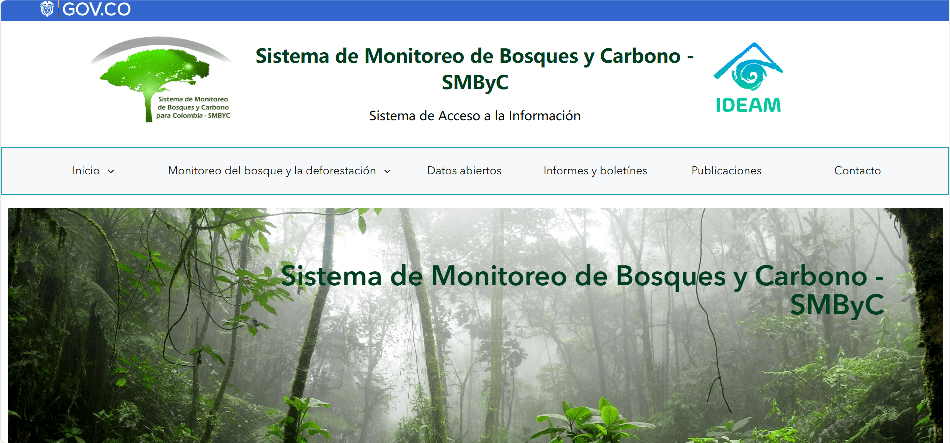Click the banner heading over the forest

point(582,289)
